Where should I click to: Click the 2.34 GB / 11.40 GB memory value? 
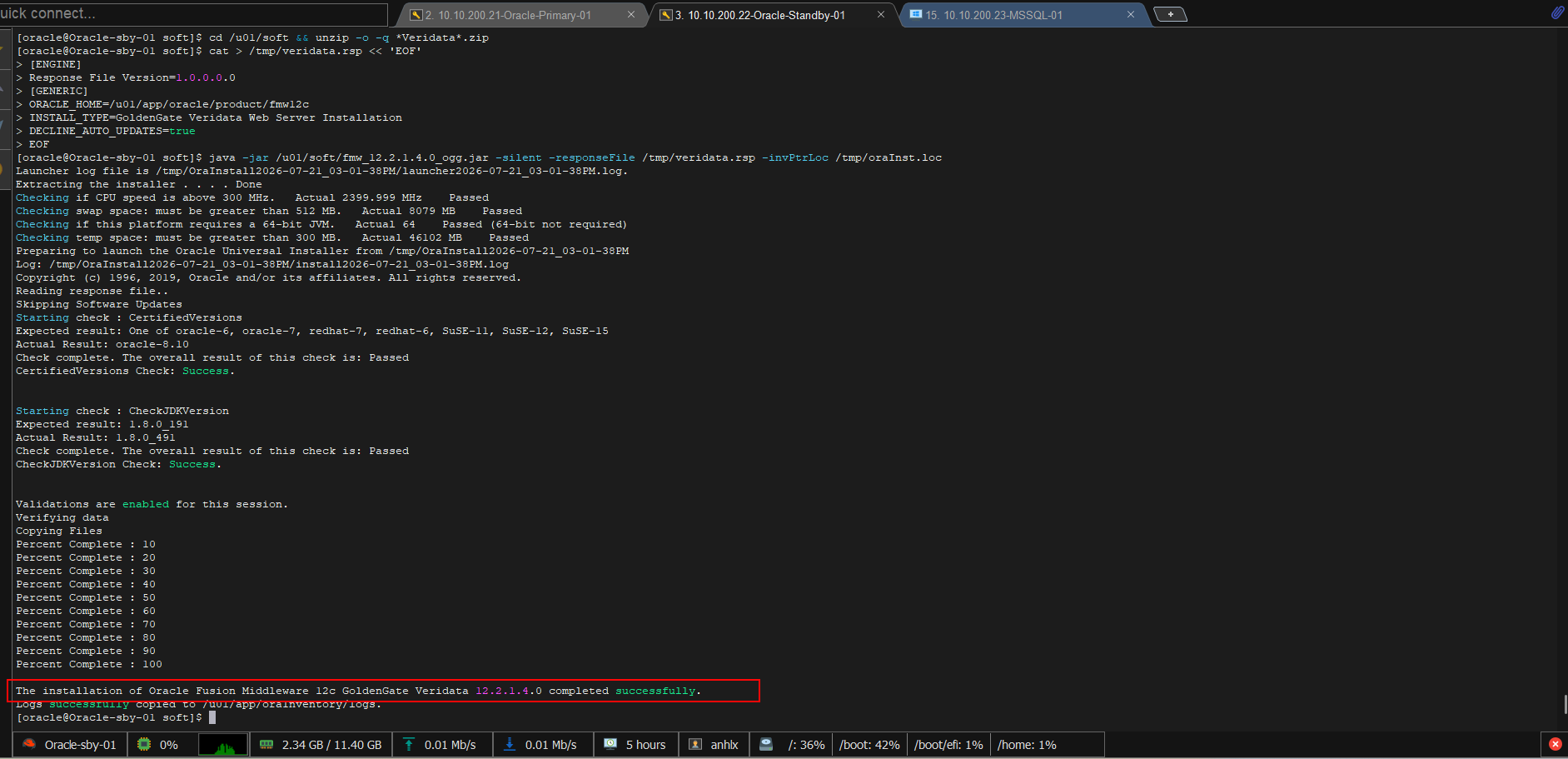331,745
